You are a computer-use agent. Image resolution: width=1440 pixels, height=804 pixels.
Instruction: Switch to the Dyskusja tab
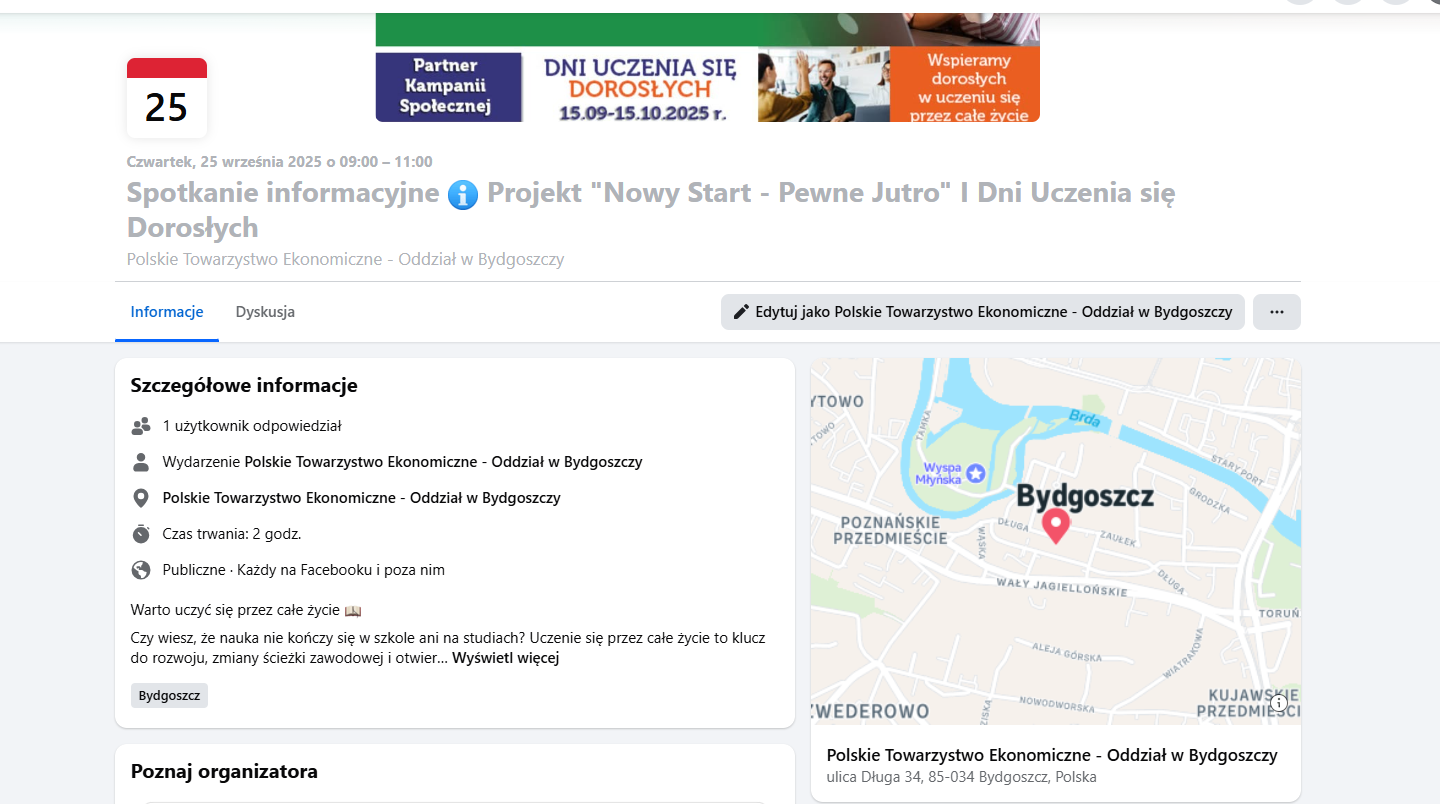(x=265, y=312)
